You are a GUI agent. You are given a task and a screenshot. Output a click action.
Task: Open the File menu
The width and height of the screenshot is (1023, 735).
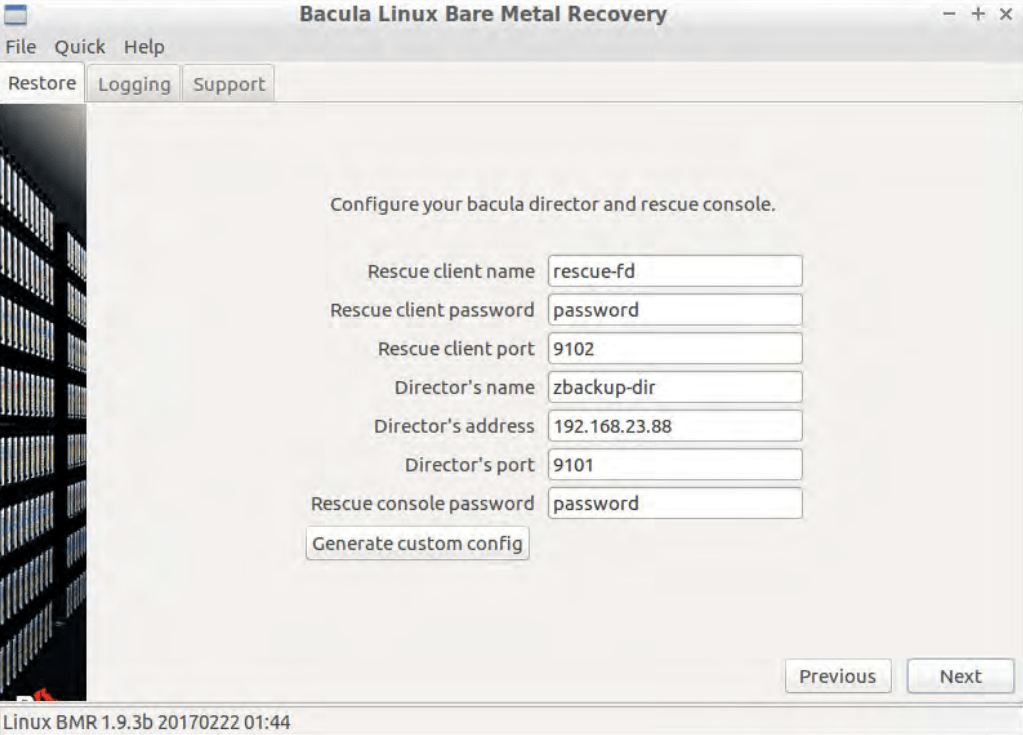[x=20, y=47]
